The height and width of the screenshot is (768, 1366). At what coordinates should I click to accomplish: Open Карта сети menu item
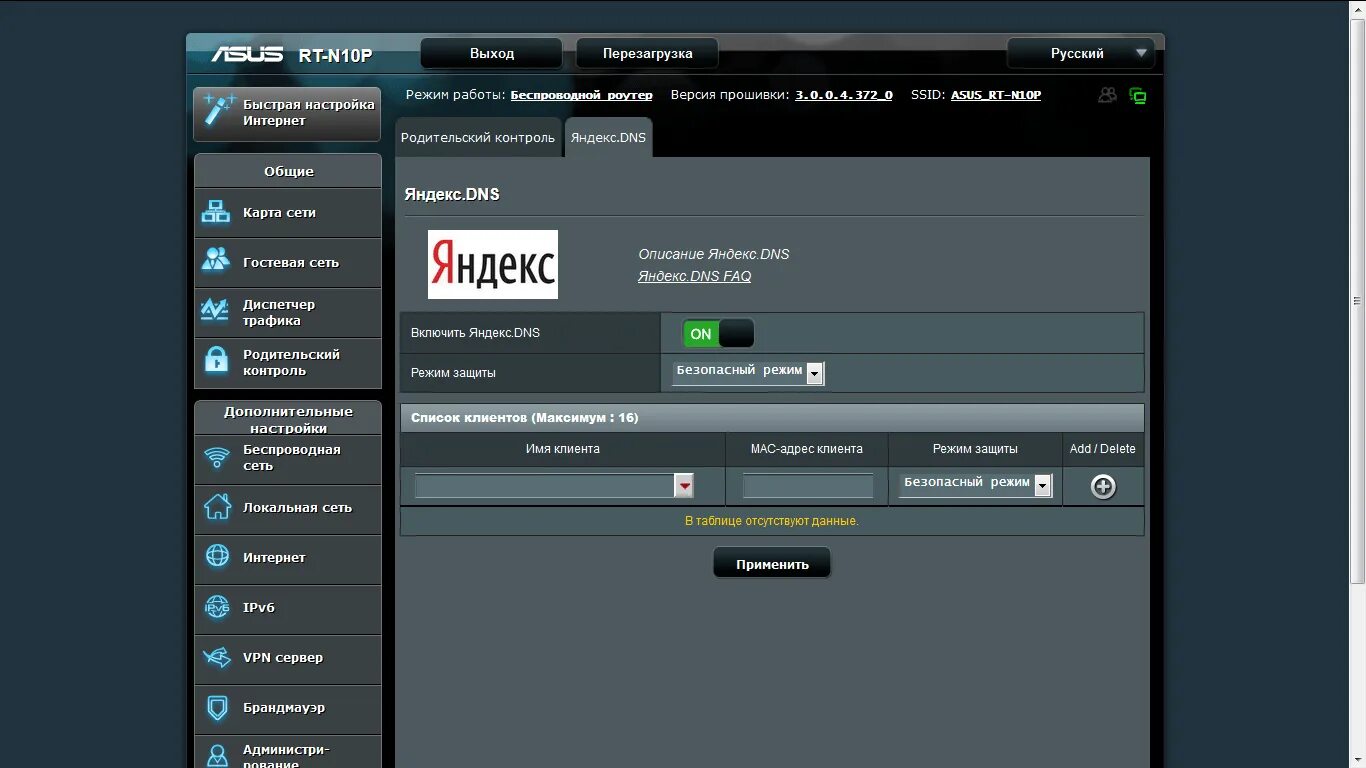288,213
